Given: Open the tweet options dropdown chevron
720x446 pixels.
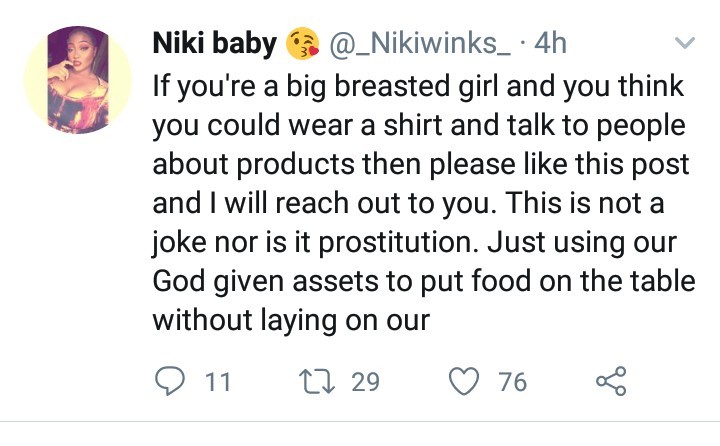Looking at the screenshot, I should [685, 43].
